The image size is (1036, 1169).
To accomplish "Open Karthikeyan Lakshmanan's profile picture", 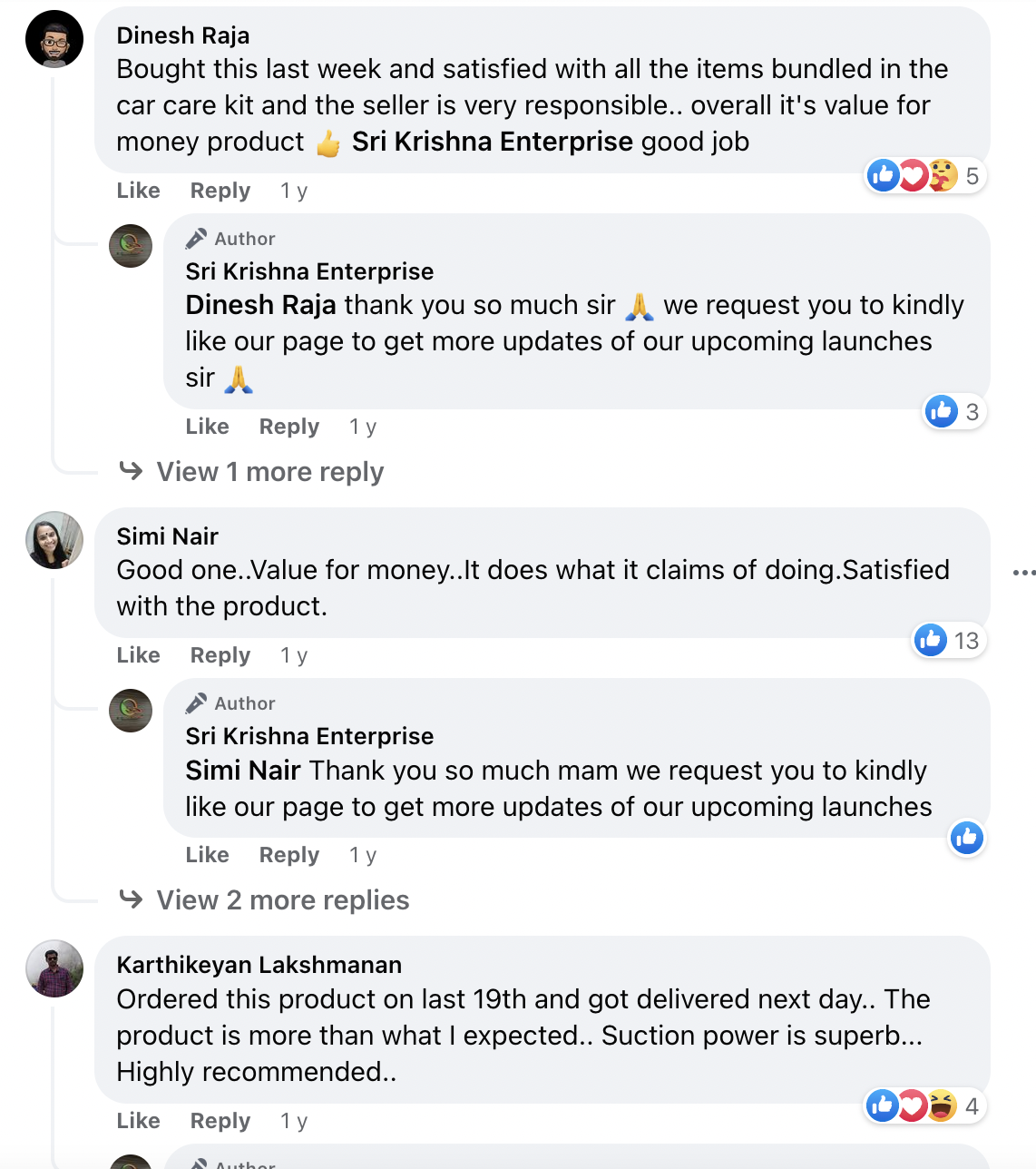I will tap(54, 968).
